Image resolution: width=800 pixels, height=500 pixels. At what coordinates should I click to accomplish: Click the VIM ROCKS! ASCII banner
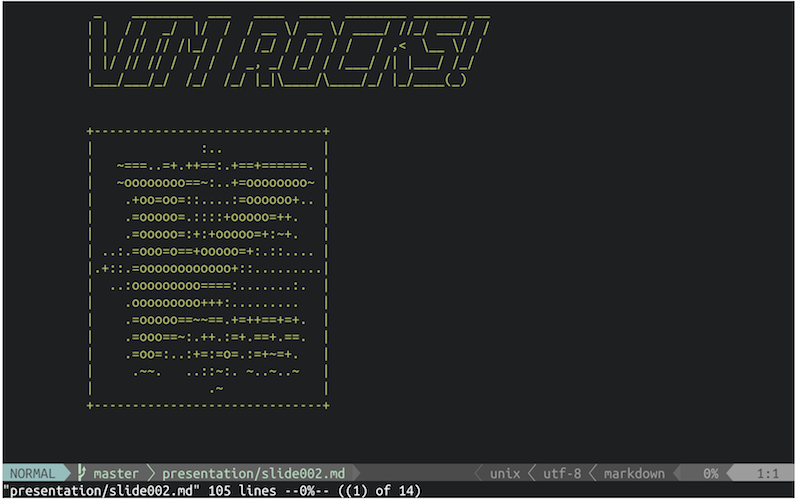click(x=288, y=52)
